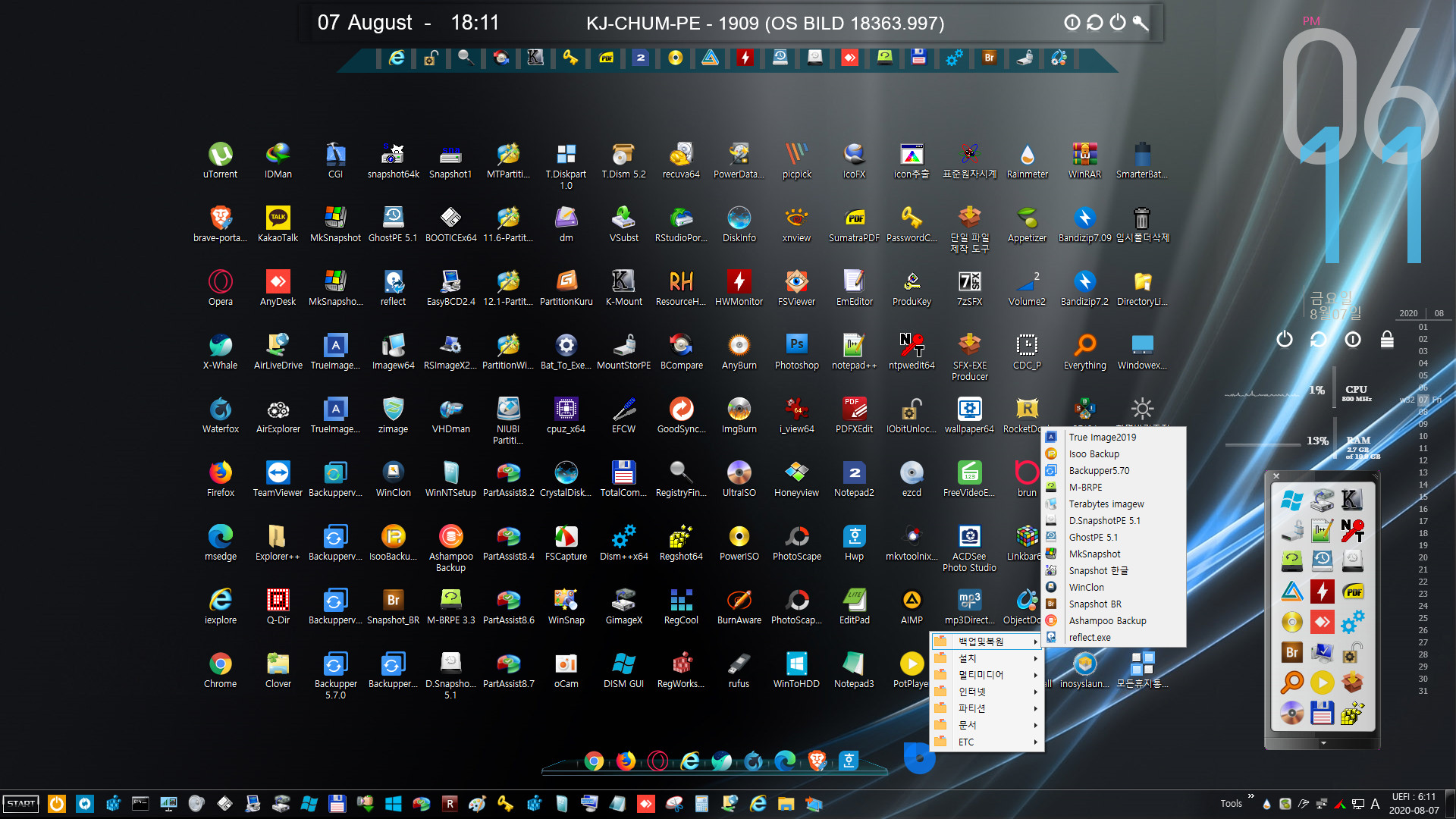Expand the ETC folder submenu
Image resolution: width=1456 pixels, height=819 pixels.
coord(987,742)
